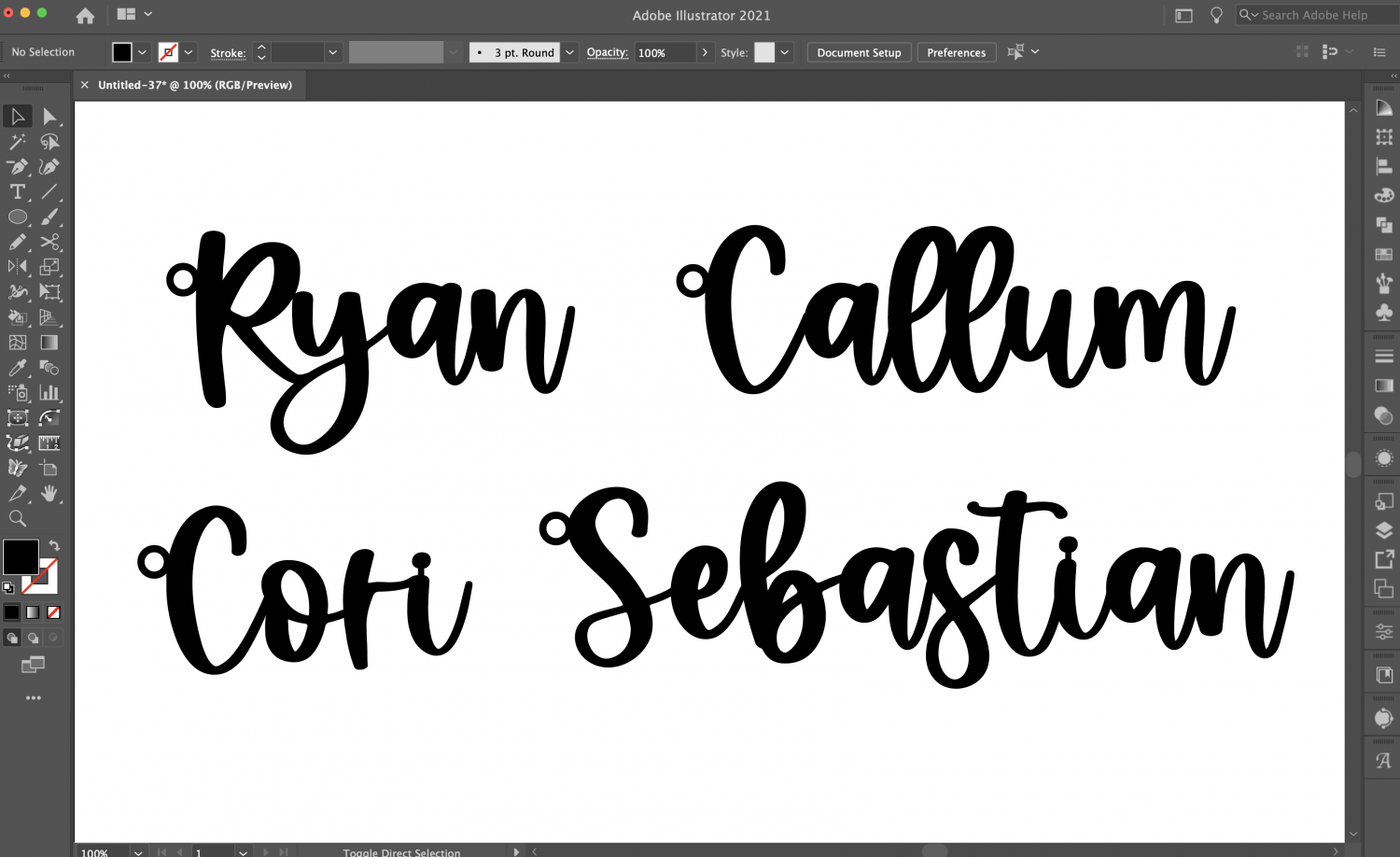
Task: Select the Zoom magnifier tool
Action: [x=18, y=518]
